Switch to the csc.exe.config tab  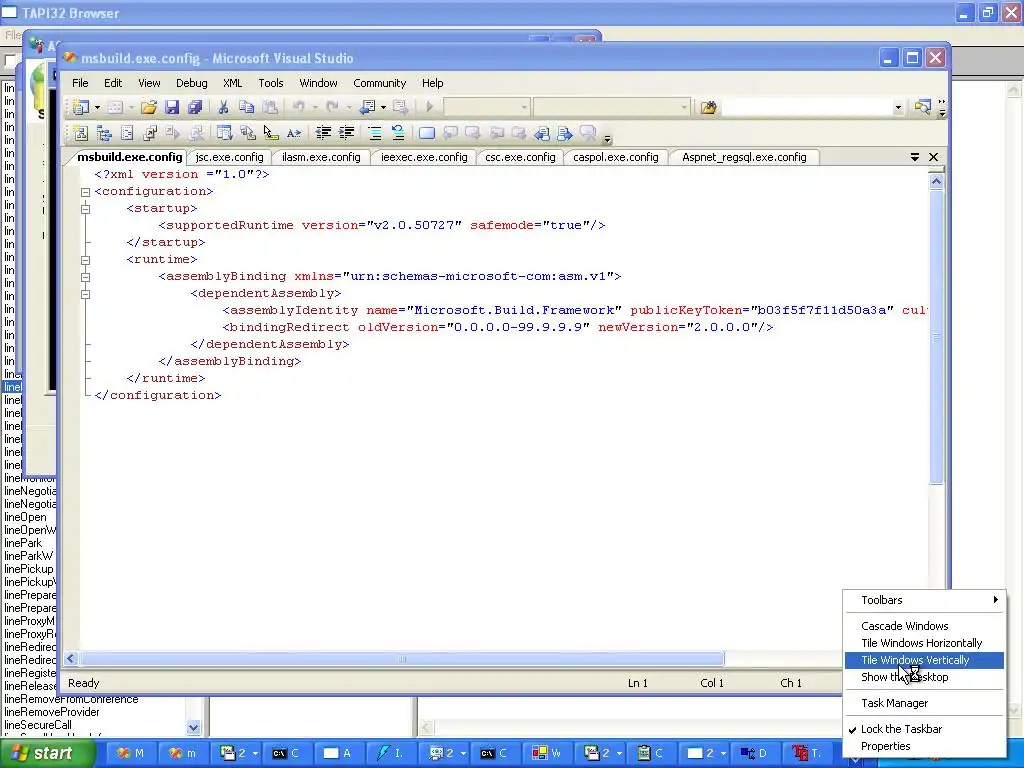(x=520, y=157)
